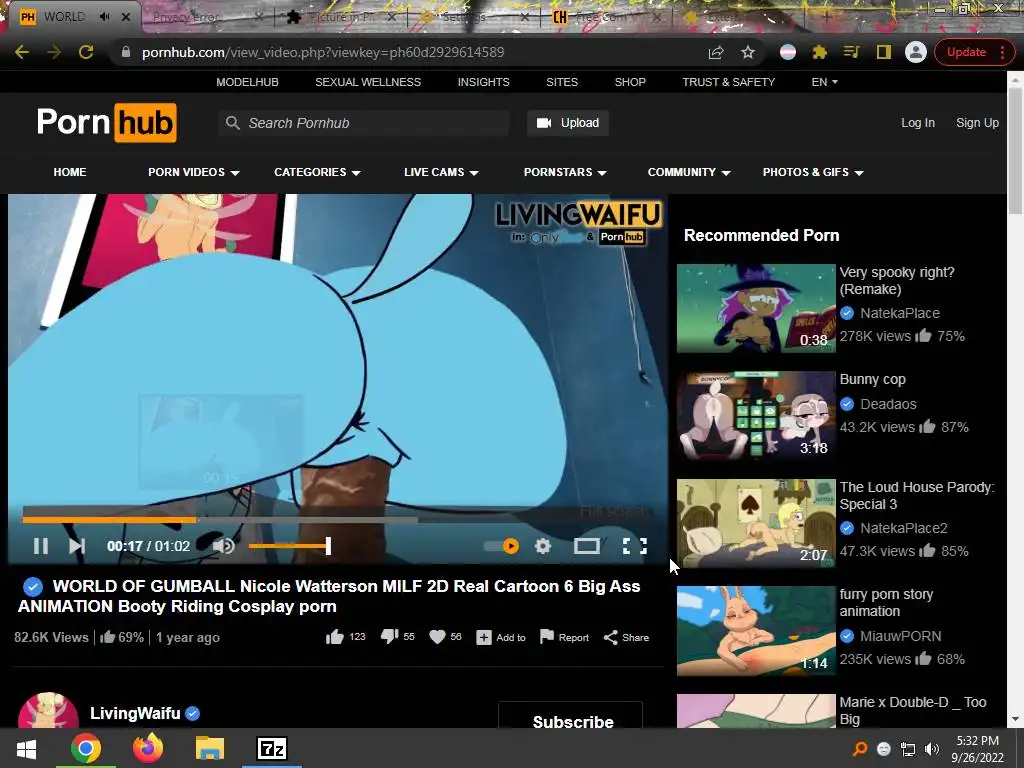The image size is (1024, 768).
Task: Go to HOME in the navigation bar
Action: pyautogui.click(x=70, y=172)
